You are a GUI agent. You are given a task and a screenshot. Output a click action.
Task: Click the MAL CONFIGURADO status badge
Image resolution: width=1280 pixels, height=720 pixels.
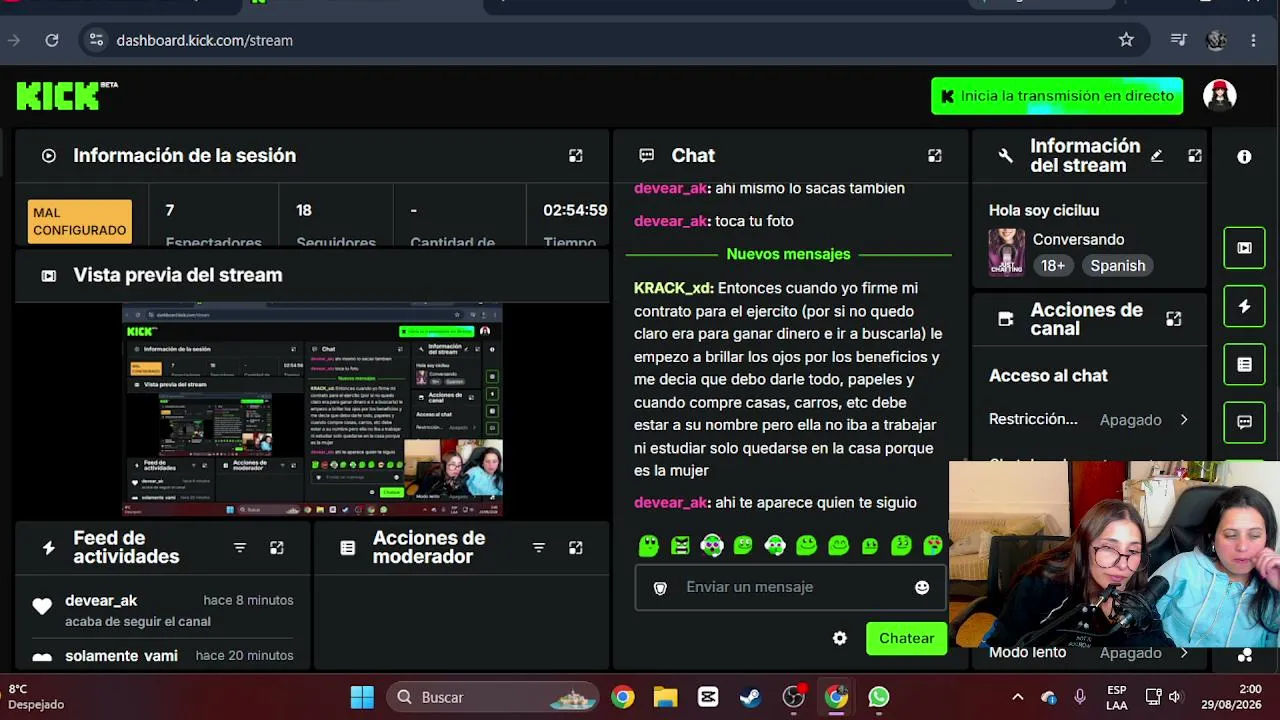pyautogui.click(x=80, y=222)
